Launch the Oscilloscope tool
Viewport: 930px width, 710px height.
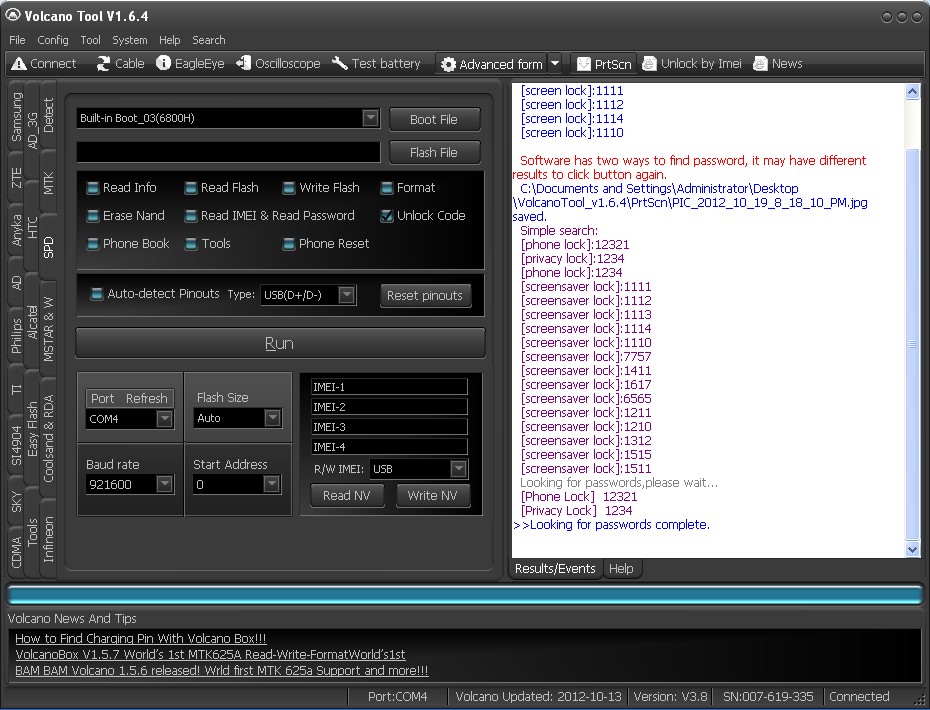(278, 63)
